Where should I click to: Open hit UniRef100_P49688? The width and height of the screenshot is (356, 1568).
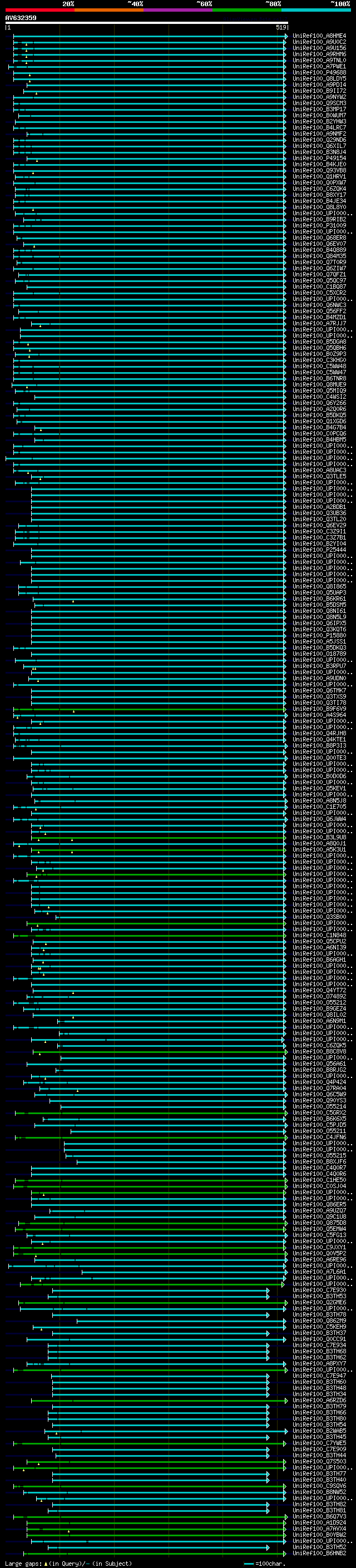pyautogui.click(x=319, y=72)
